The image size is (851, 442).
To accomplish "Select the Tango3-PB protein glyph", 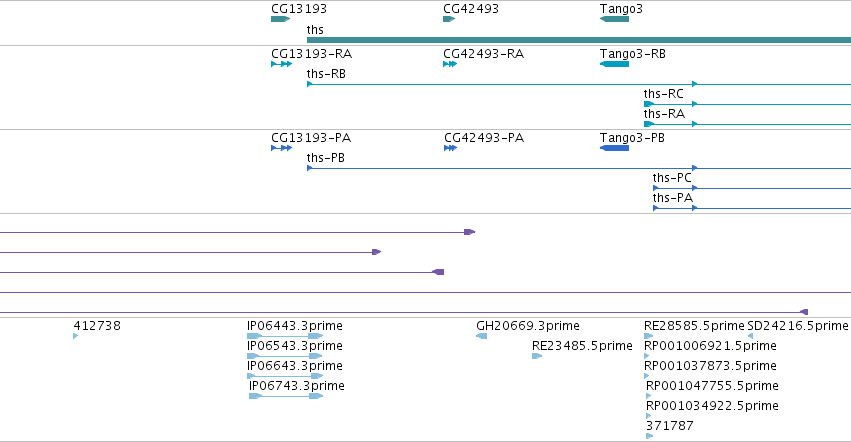I will coord(614,148).
